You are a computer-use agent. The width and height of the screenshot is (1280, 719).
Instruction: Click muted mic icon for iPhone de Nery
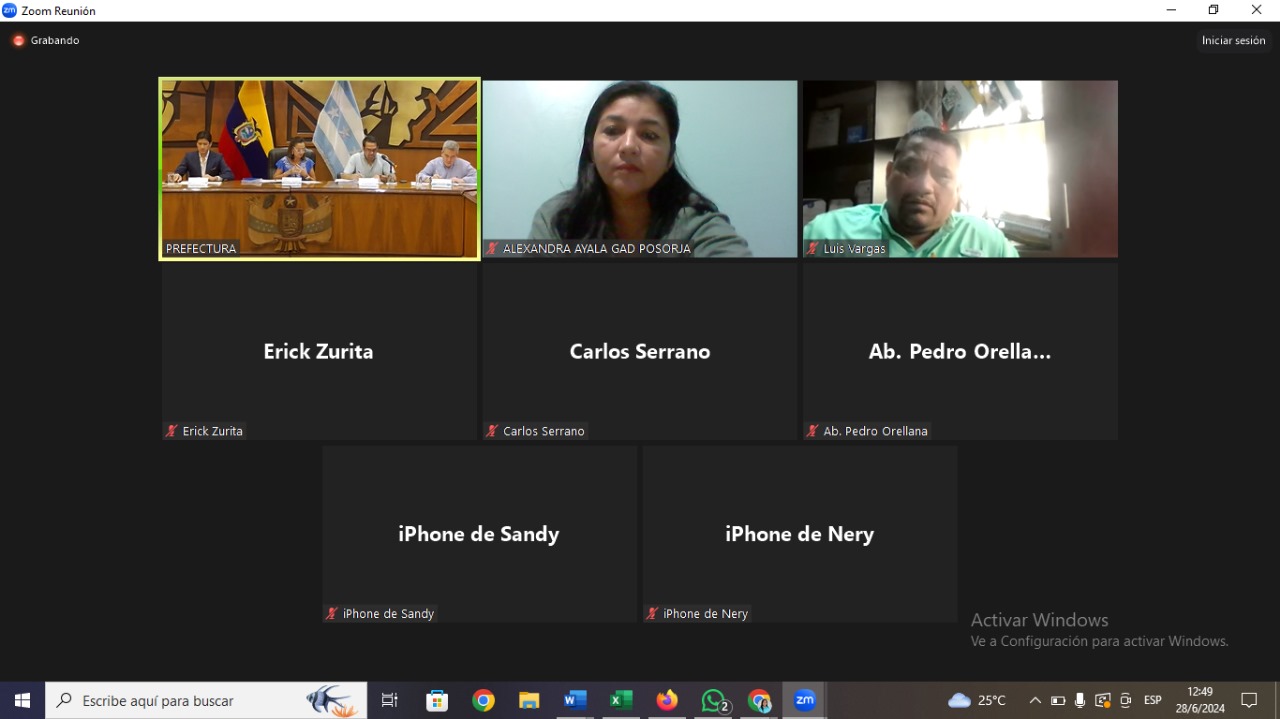652,614
